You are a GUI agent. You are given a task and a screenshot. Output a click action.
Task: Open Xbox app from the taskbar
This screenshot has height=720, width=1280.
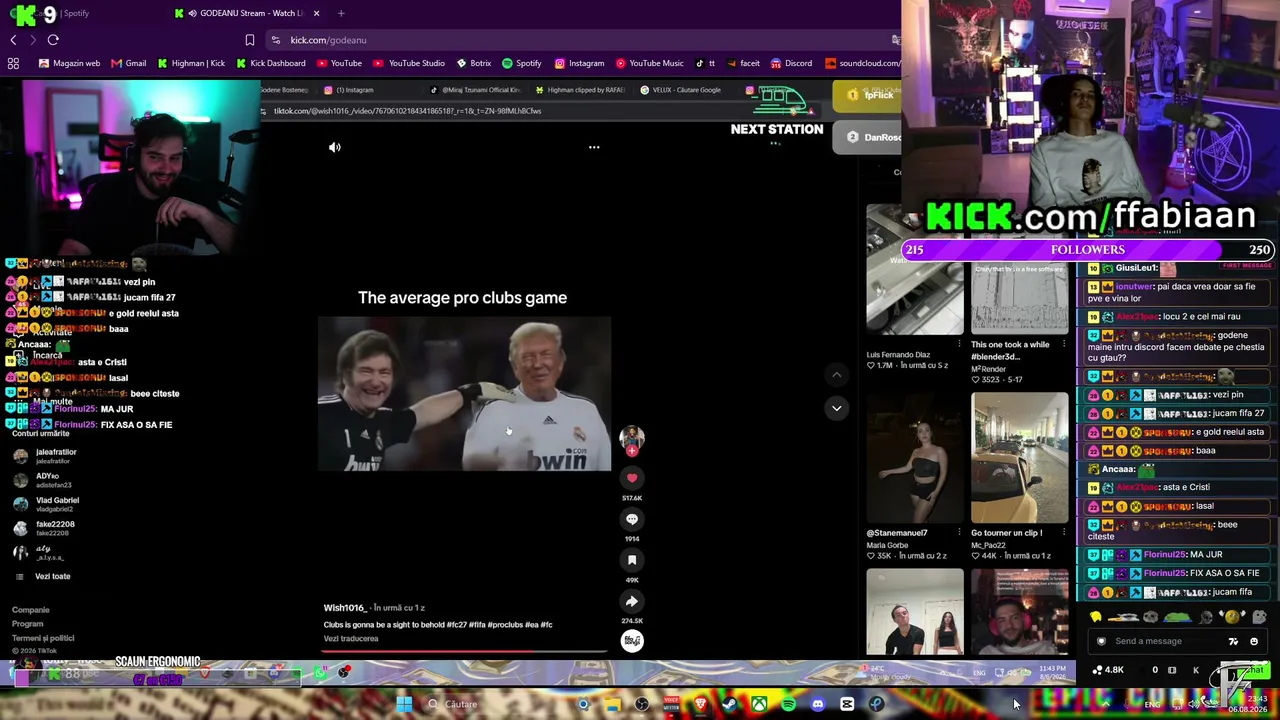click(760, 704)
